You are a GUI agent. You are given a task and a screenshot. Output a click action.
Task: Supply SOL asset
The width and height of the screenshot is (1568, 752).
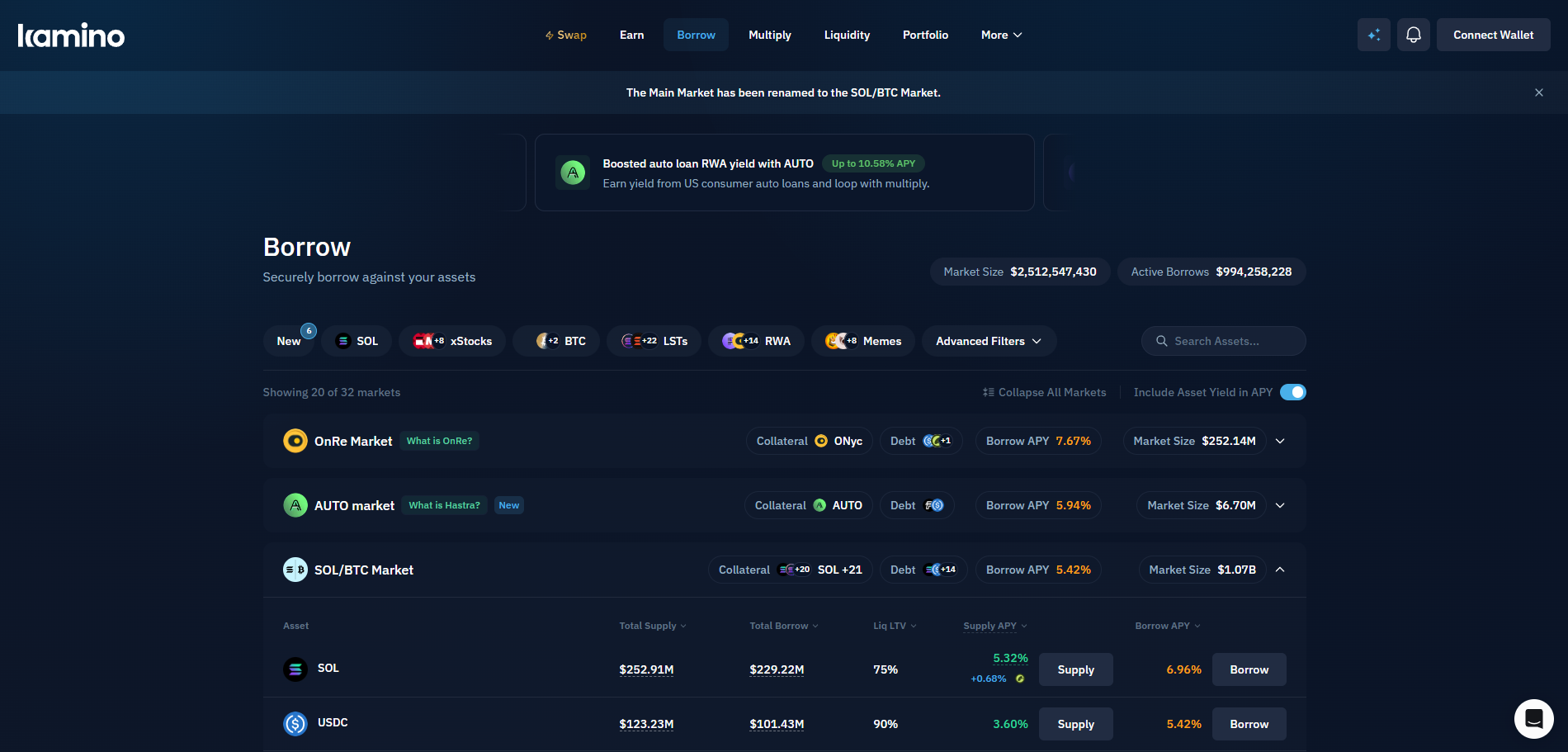click(1076, 669)
